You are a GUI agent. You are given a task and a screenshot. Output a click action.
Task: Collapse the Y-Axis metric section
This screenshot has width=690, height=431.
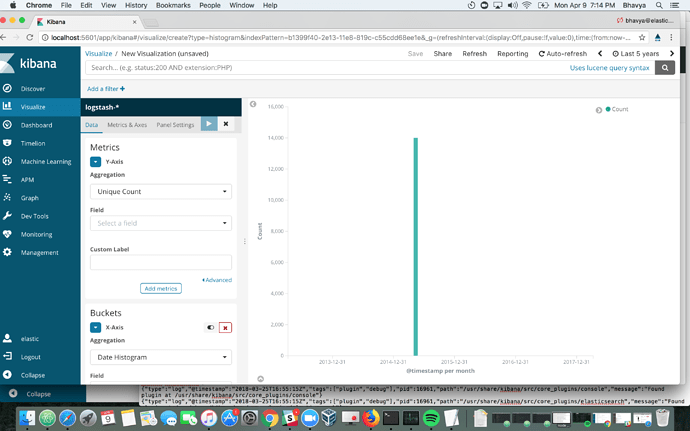pyautogui.click(x=95, y=162)
